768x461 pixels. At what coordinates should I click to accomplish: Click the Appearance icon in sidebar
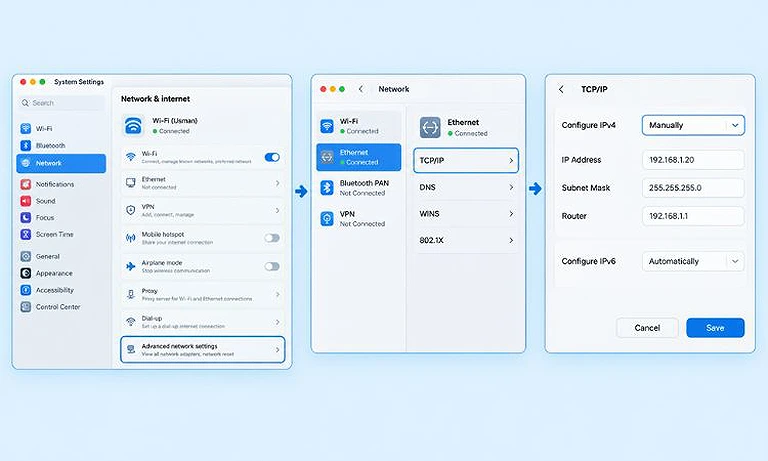pyautogui.click(x=25, y=273)
